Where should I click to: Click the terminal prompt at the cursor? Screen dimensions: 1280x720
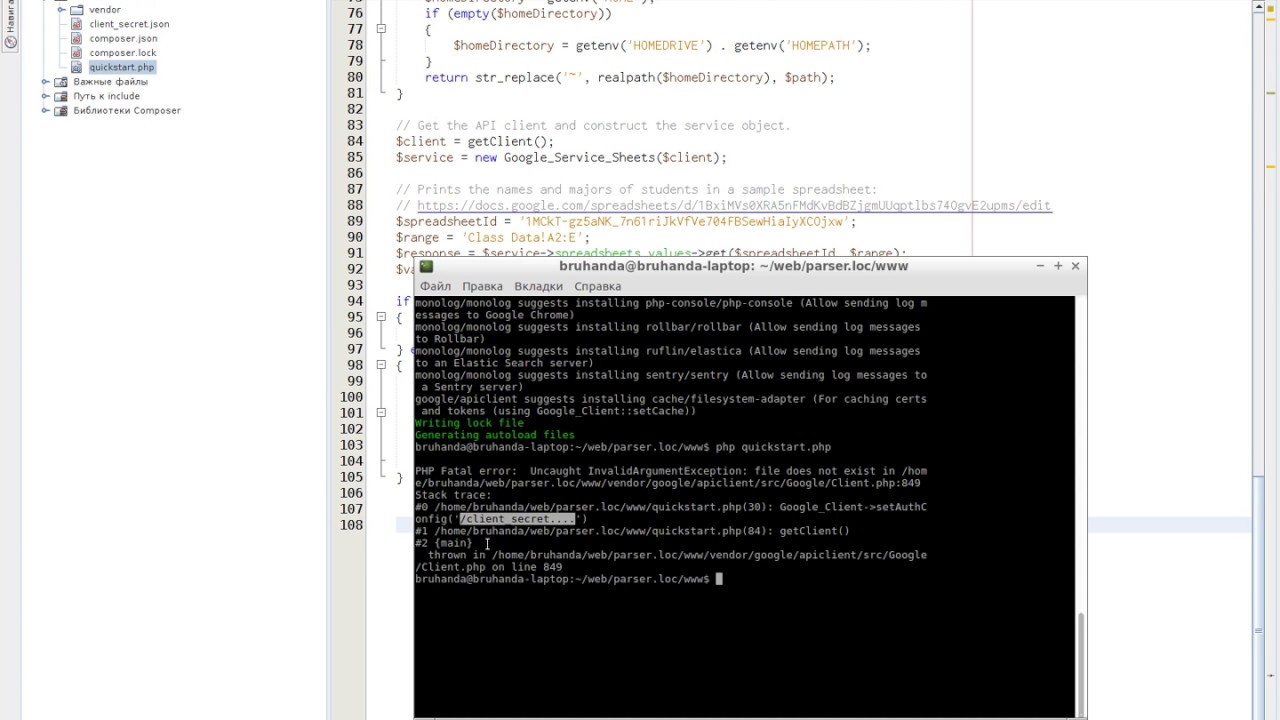(x=718, y=579)
